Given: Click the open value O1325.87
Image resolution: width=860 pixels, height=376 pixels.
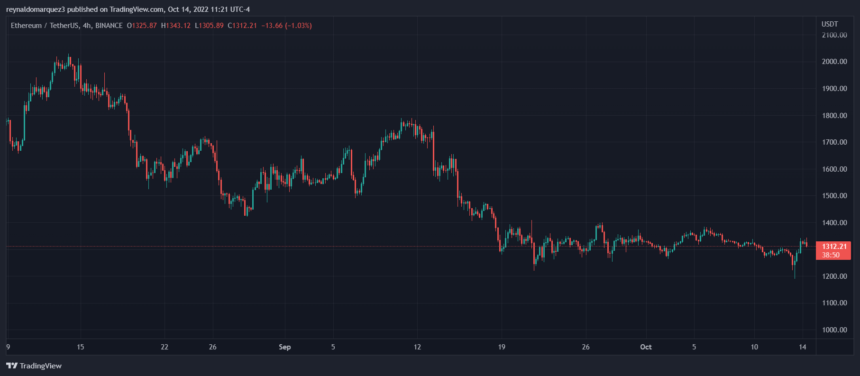Looking at the screenshot, I should pos(142,25).
